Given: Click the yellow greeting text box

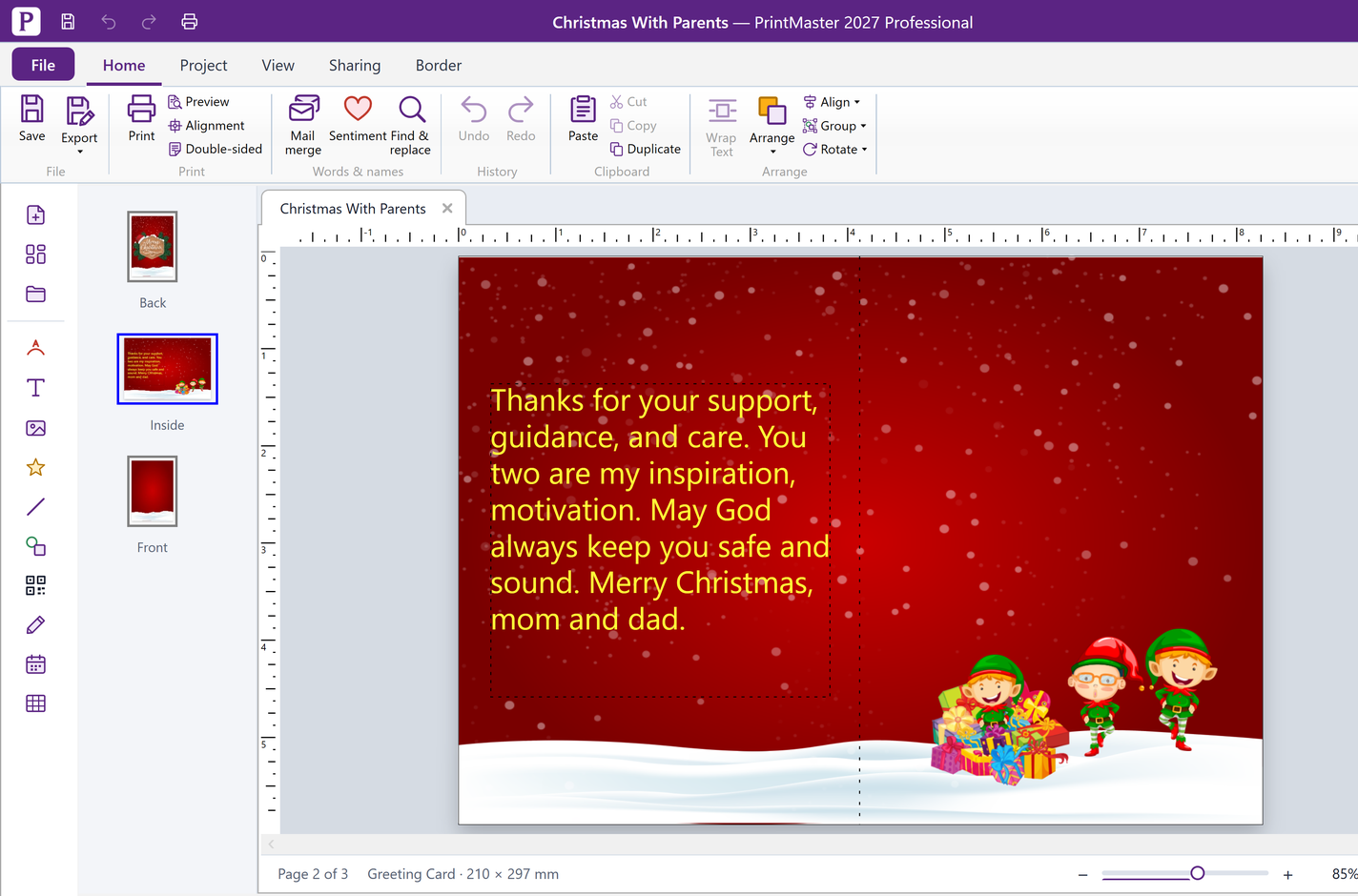Looking at the screenshot, I should point(660,540).
